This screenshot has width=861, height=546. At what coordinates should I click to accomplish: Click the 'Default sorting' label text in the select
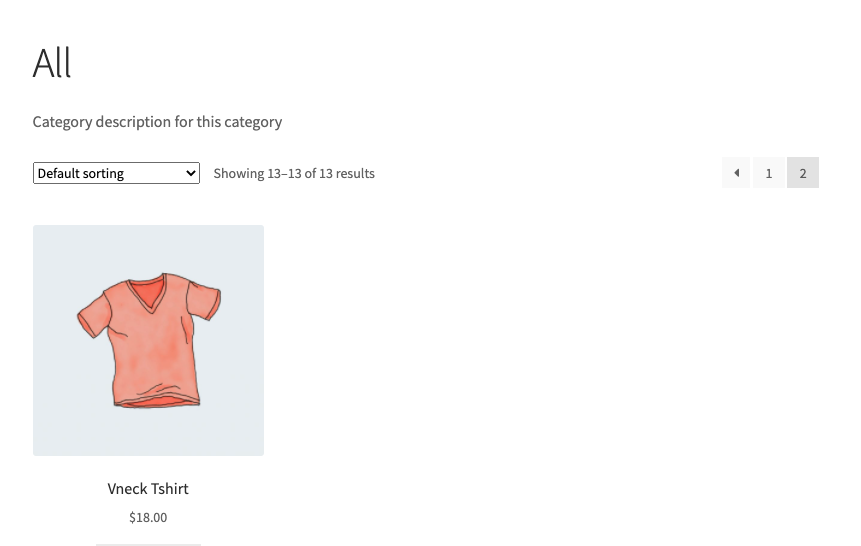coord(81,174)
